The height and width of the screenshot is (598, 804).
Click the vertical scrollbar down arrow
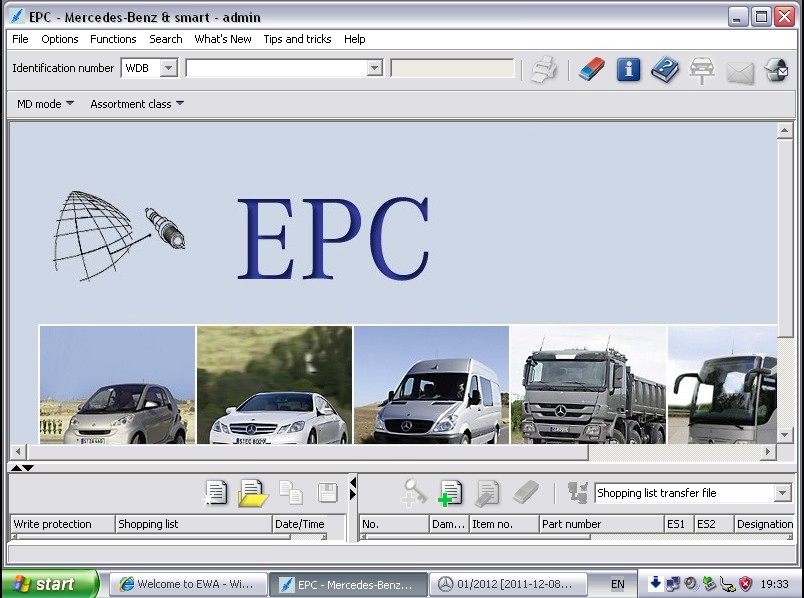785,435
